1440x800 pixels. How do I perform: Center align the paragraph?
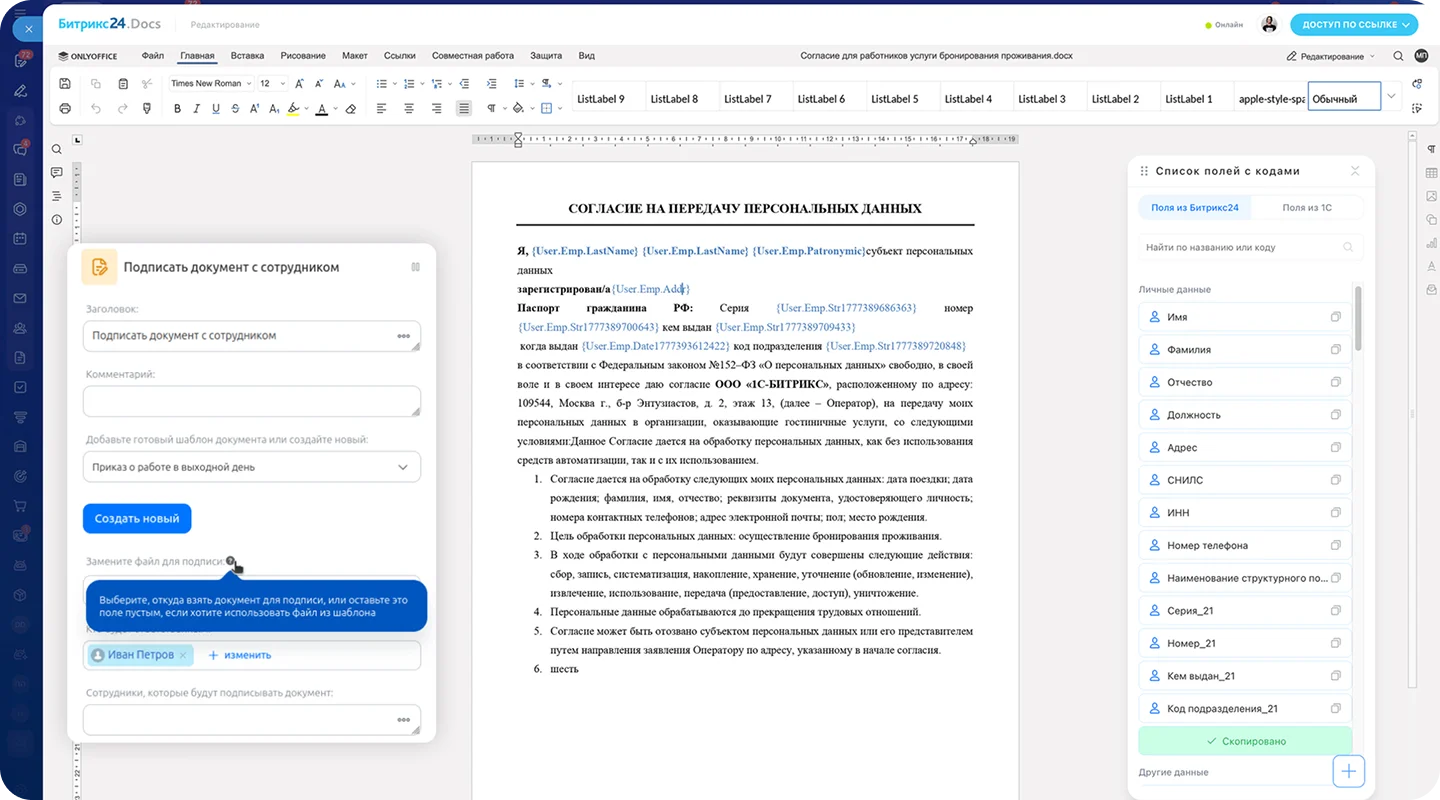tap(409, 108)
